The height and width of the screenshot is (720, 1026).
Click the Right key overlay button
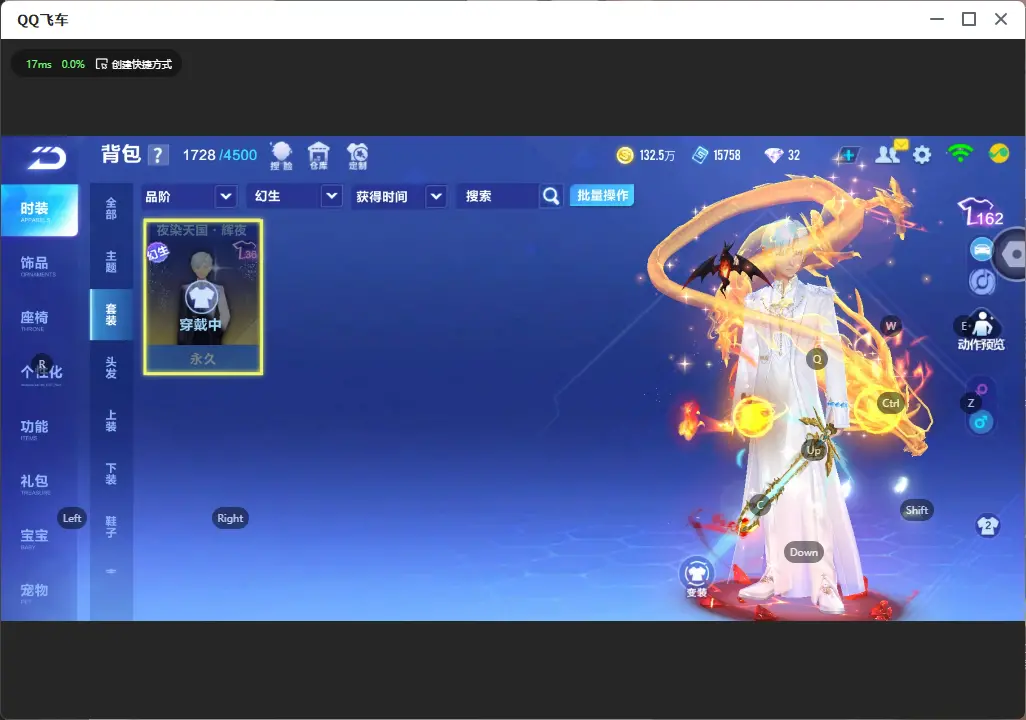(x=230, y=518)
